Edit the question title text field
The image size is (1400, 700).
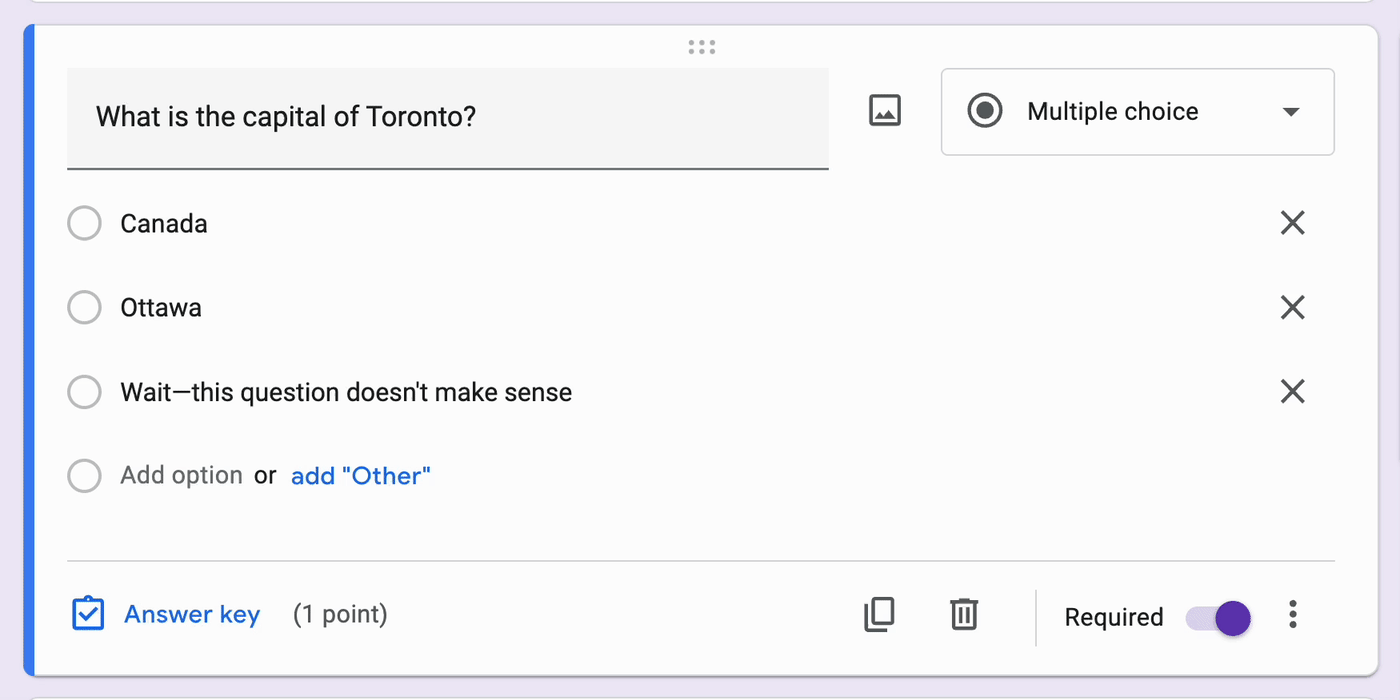447,118
